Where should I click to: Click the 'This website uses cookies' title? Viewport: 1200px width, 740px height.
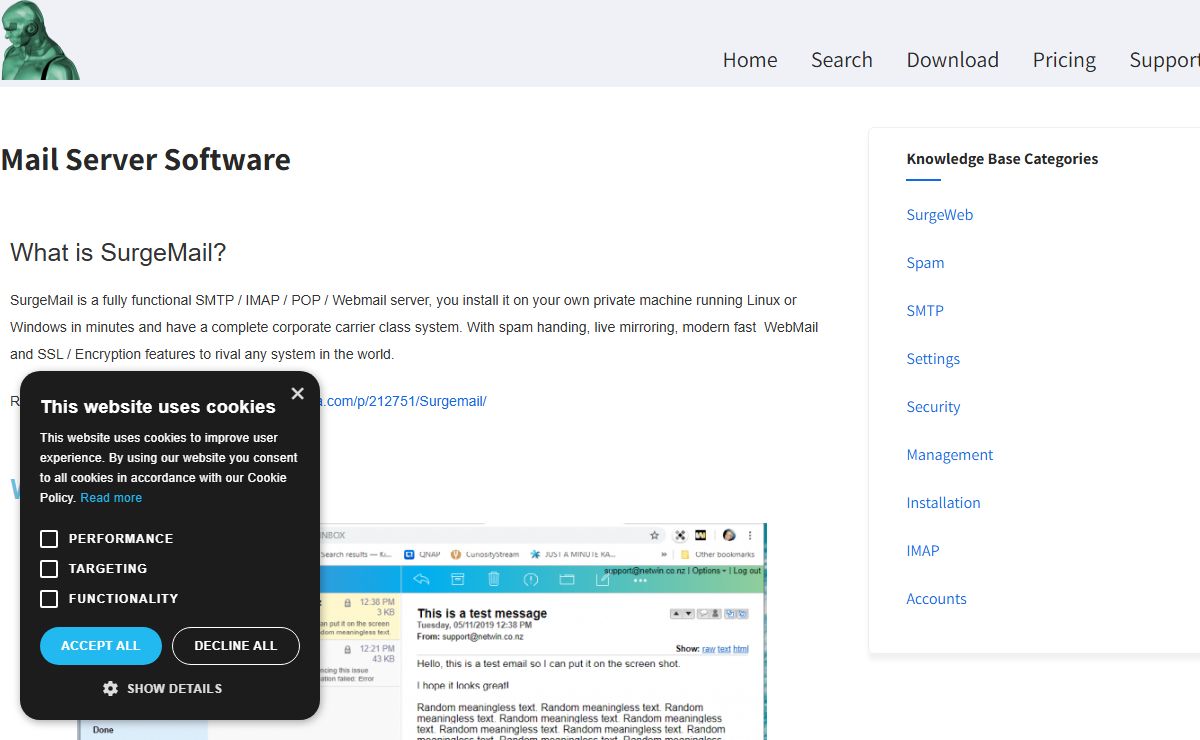[x=158, y=407]
